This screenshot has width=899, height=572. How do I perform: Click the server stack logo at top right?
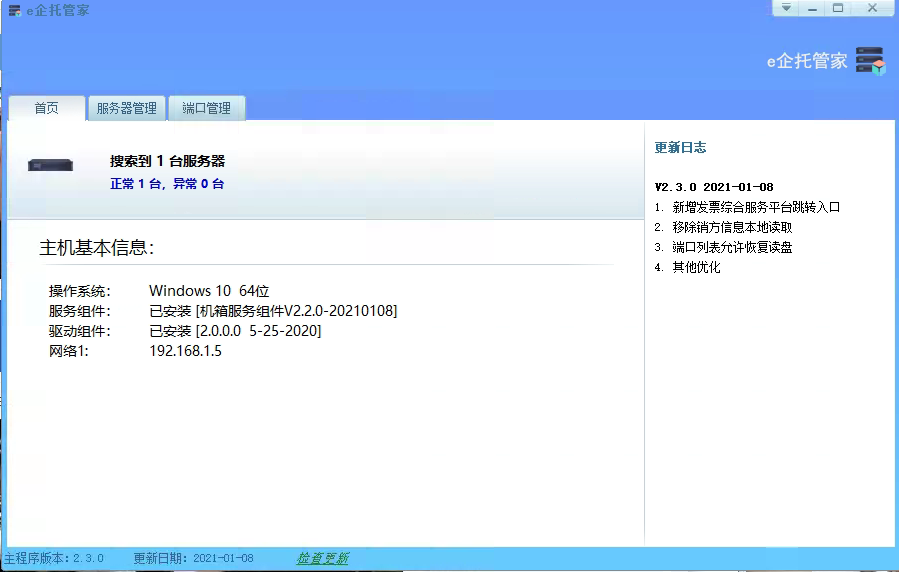(x=871, y=61)
